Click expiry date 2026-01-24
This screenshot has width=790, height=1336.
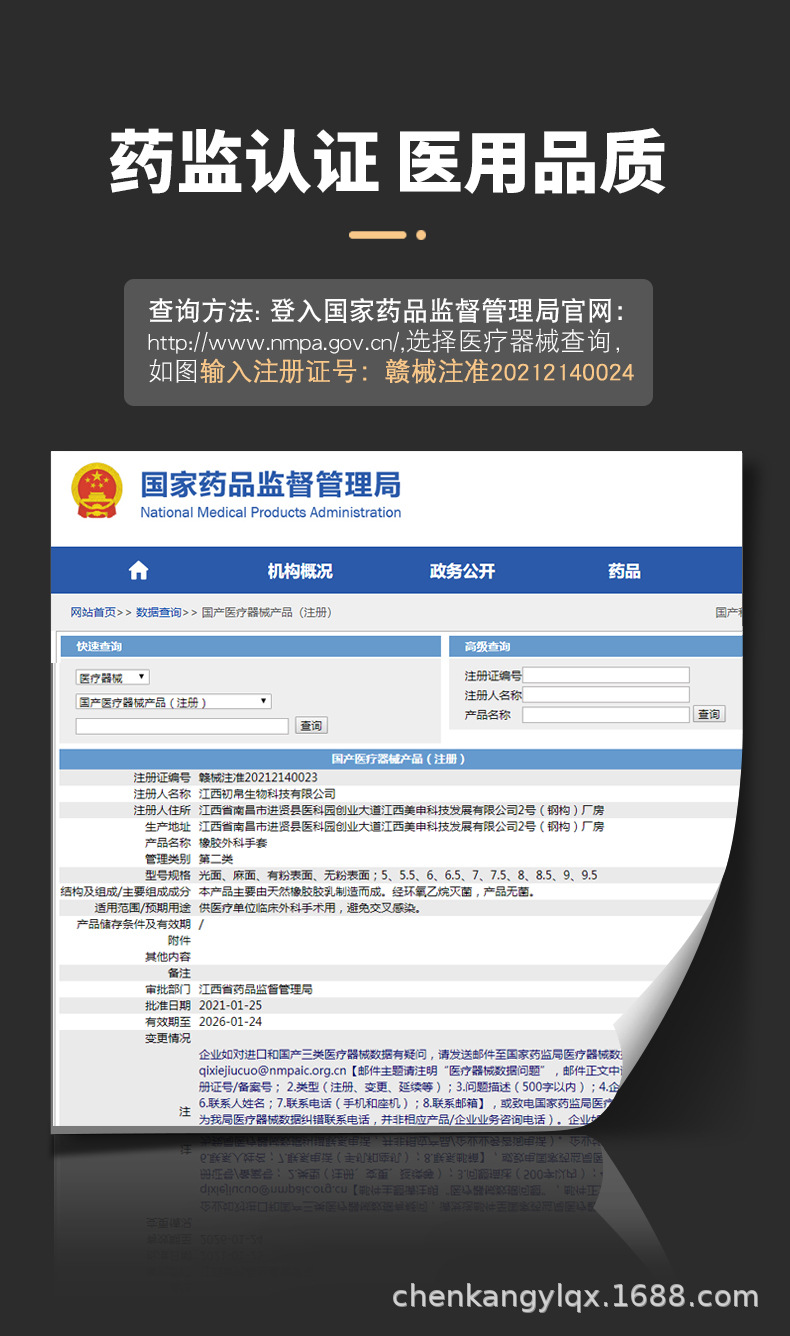tap(231, 1022)
